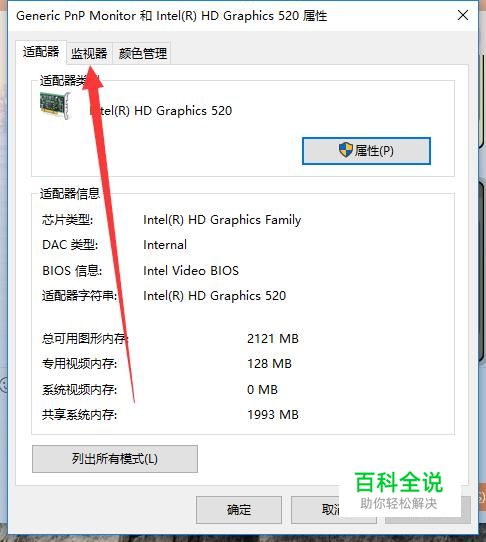Click the 2121 MB total graphics memory value
The height and width of the screenshot is (542, 486).
(273, 339)
